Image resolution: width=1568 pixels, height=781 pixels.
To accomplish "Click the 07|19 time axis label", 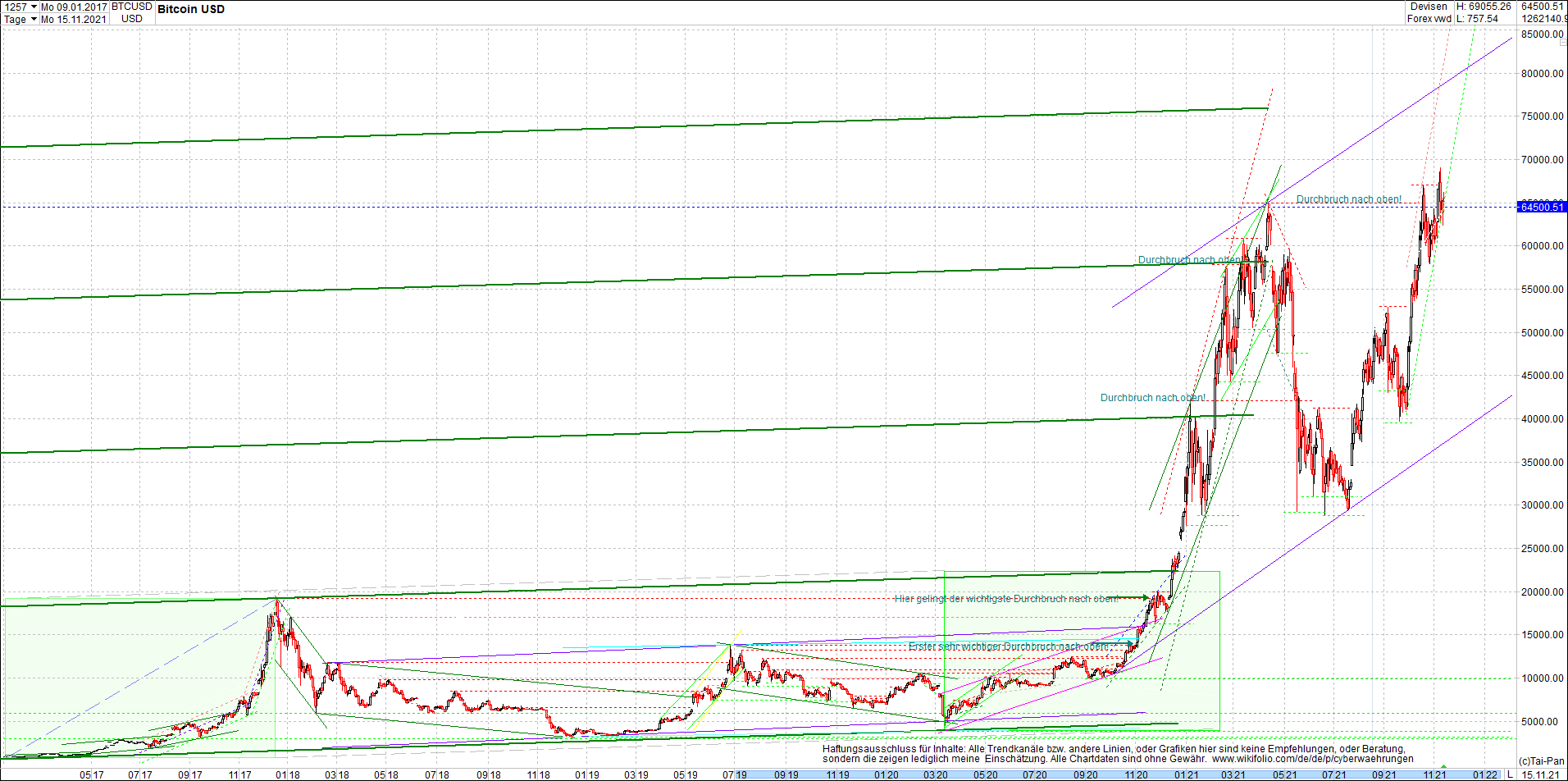I will tap(735, 774).
